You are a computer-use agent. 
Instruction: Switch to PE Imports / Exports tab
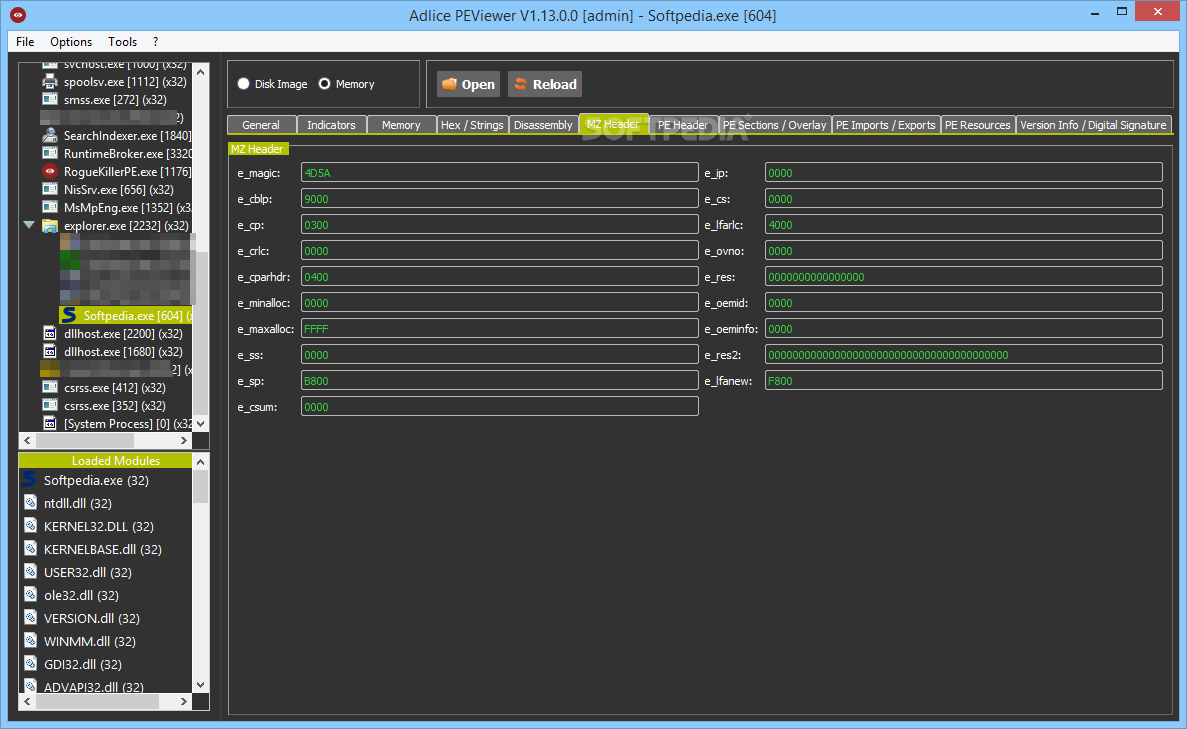(886, 125)
